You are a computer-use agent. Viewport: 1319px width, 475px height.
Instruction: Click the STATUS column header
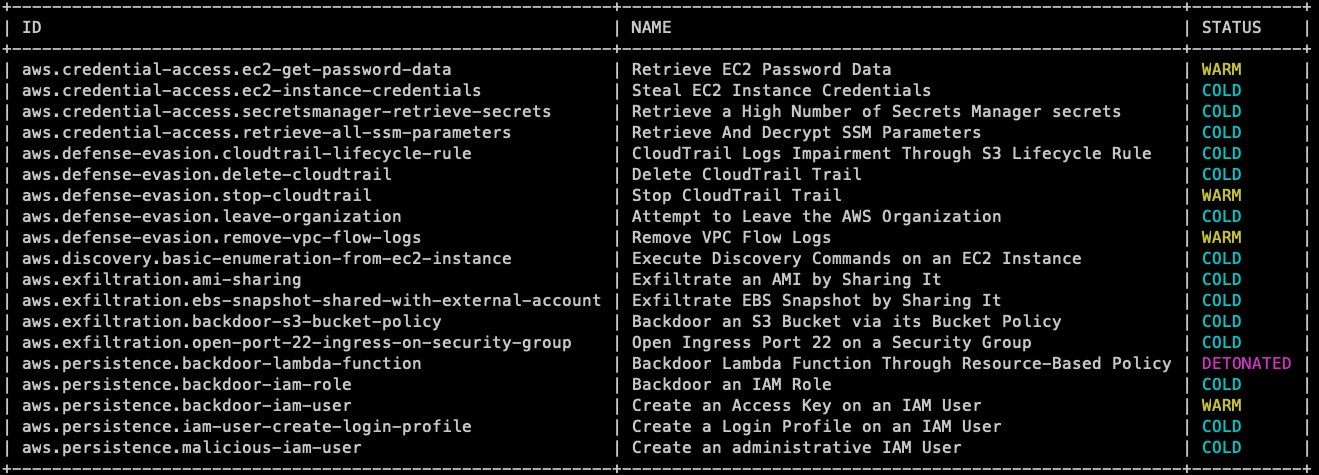(x=1231, y=28)
